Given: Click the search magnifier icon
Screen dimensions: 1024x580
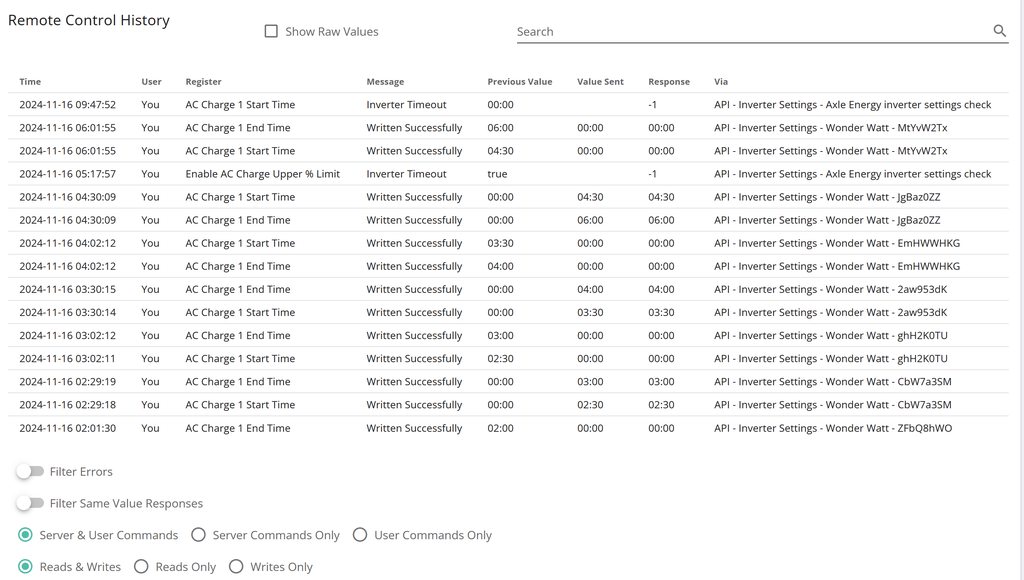Looking at the screenshot, I should click(x=999, y=31).
